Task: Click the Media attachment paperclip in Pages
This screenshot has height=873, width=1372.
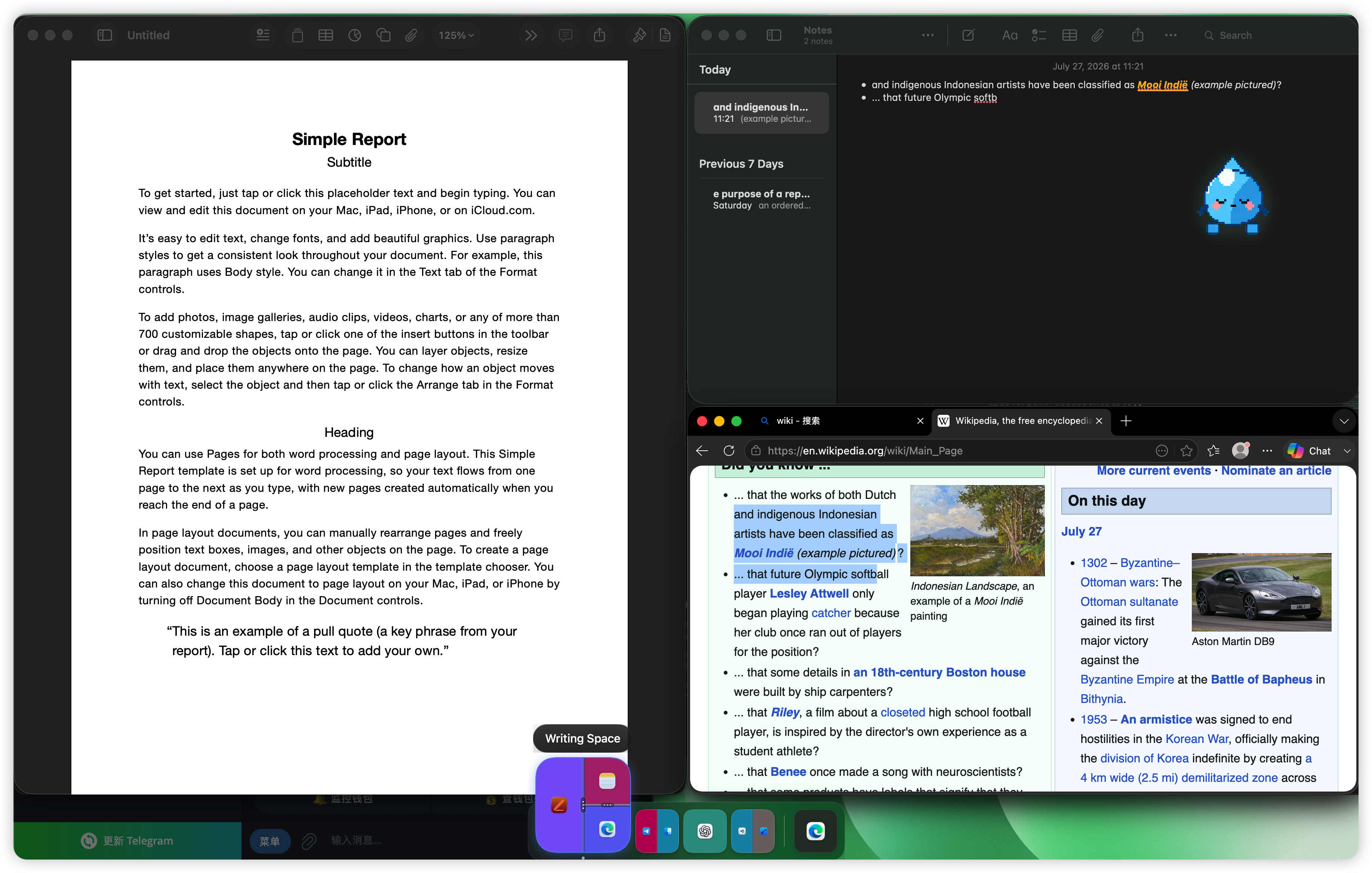Action: tap(411, 35)
